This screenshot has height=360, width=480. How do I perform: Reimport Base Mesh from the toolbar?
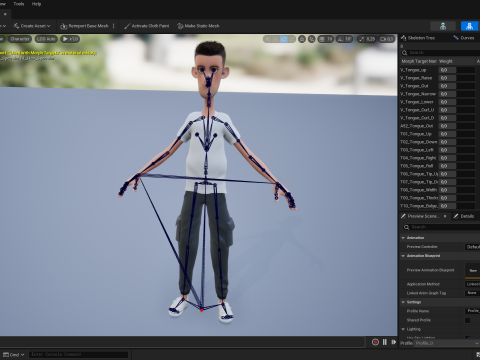pos(84,26)
